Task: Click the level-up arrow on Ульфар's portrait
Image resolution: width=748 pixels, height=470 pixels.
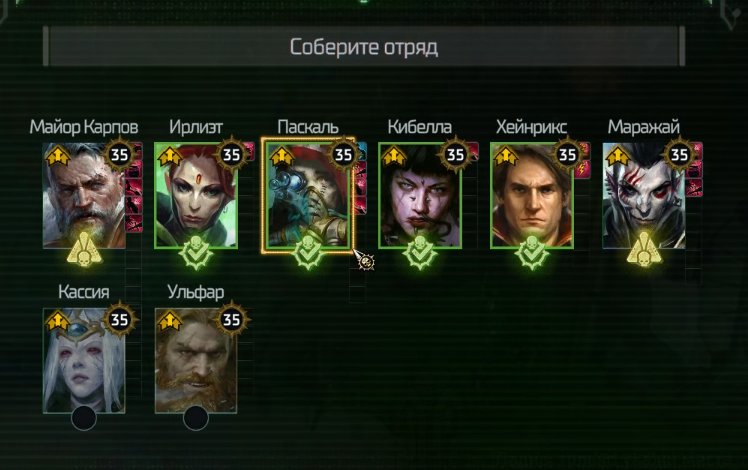Action: (170, 322)
